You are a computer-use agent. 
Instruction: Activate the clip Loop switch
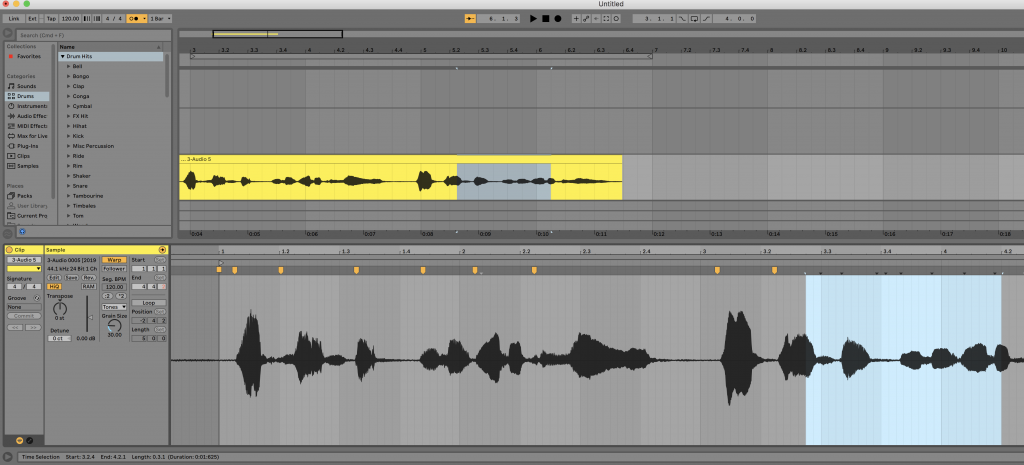(149, 303)
